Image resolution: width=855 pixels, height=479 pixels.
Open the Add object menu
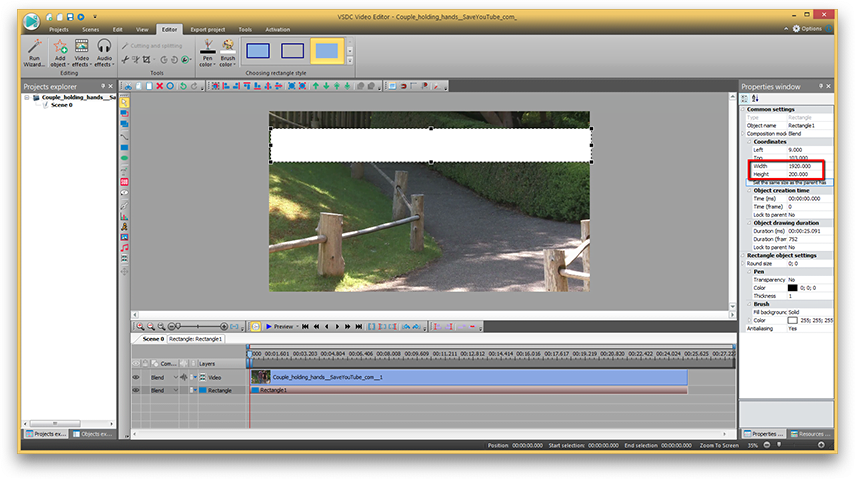coord(59,53)
